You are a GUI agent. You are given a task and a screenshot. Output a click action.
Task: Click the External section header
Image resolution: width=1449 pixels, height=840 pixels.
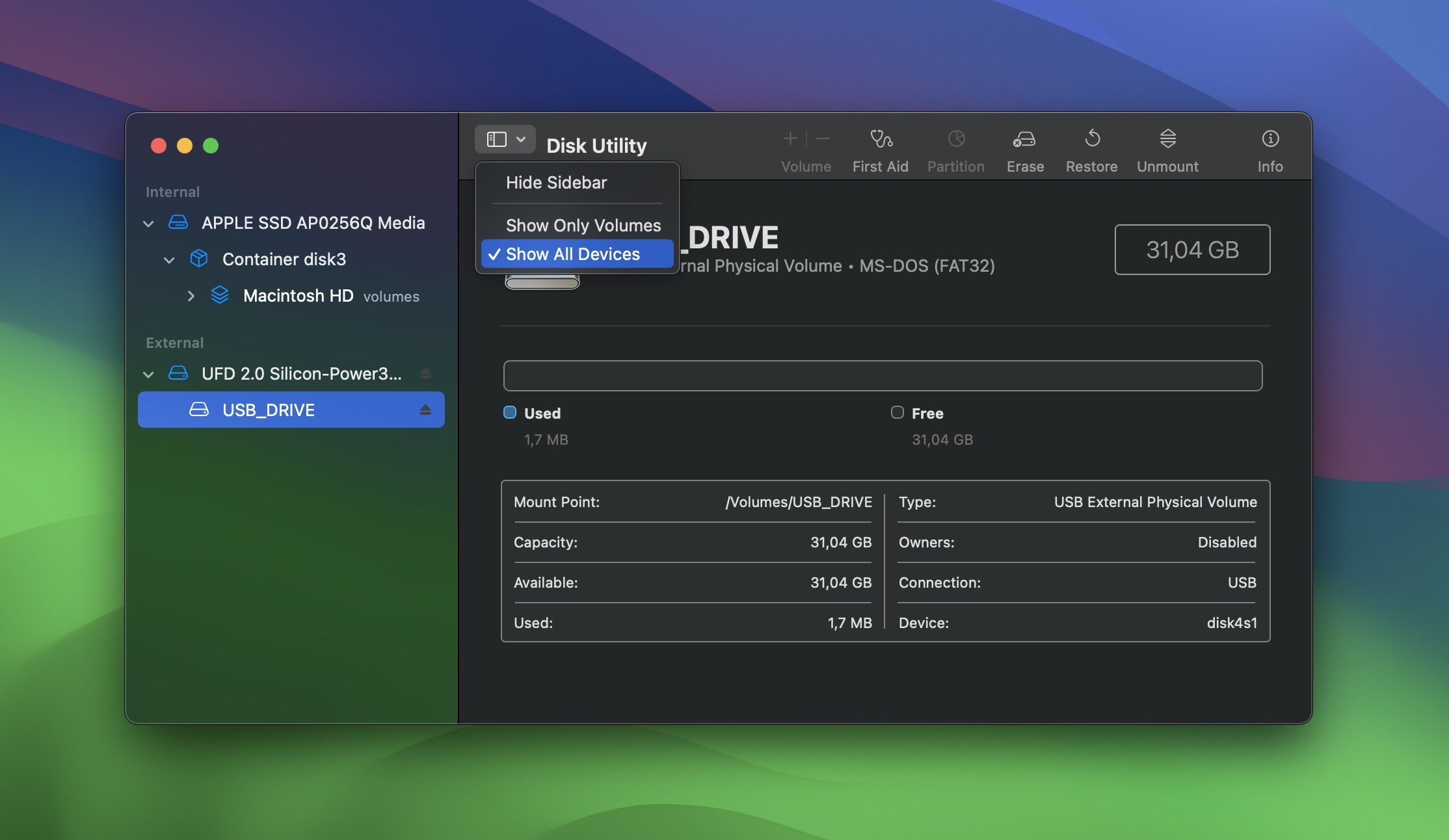(x=174, y=343)
